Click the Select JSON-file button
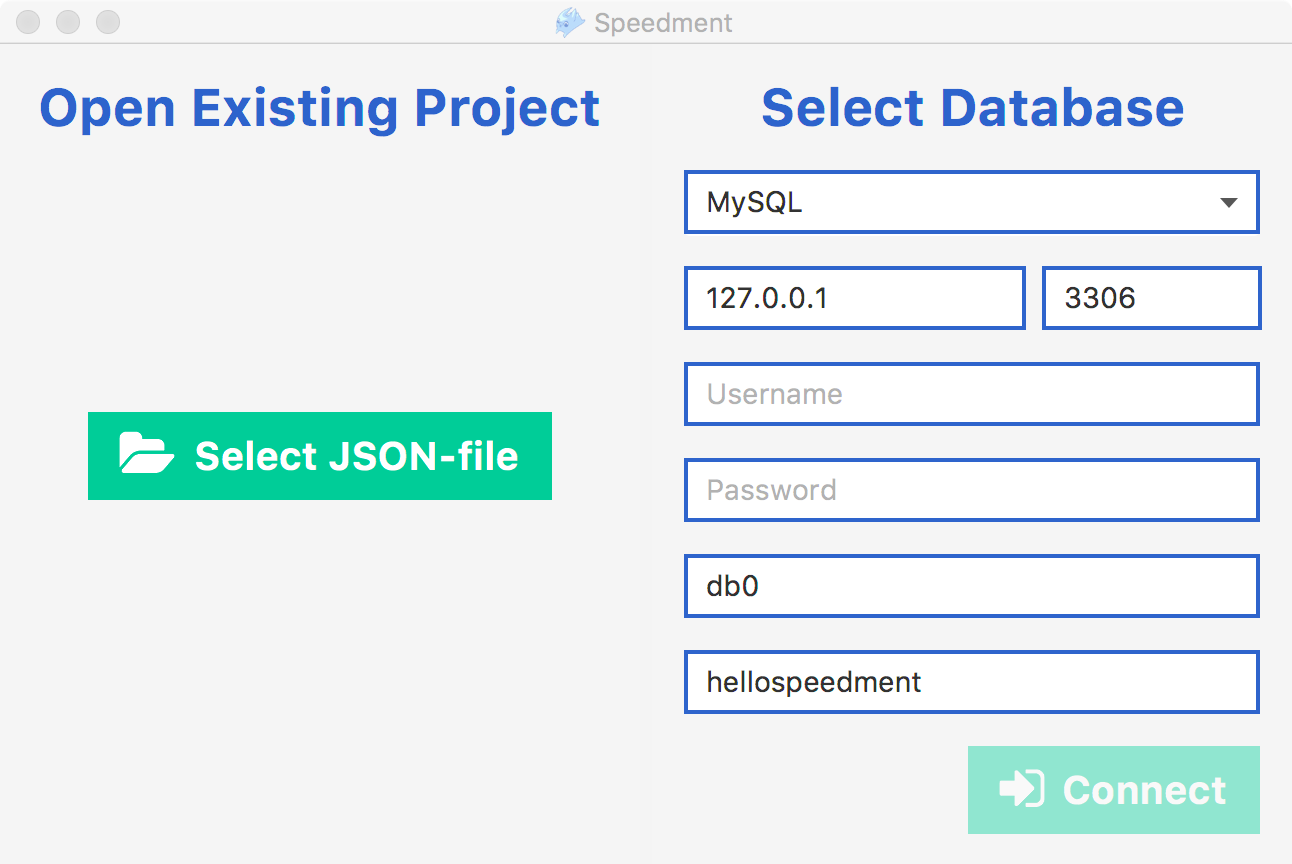This screenshot has width=1292, height=864. tap(320, 455)
